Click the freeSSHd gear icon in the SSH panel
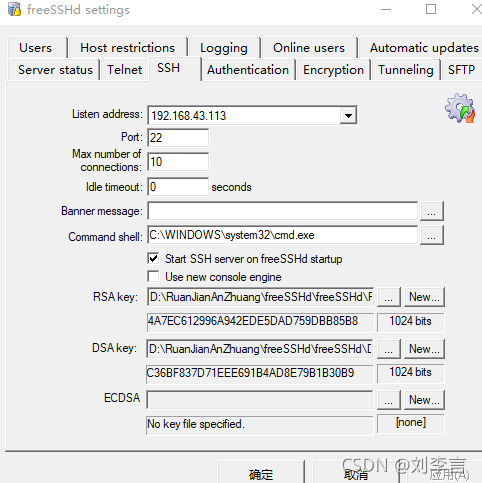Viewport: 482px width, 483px height. click(x=460, y=108)
